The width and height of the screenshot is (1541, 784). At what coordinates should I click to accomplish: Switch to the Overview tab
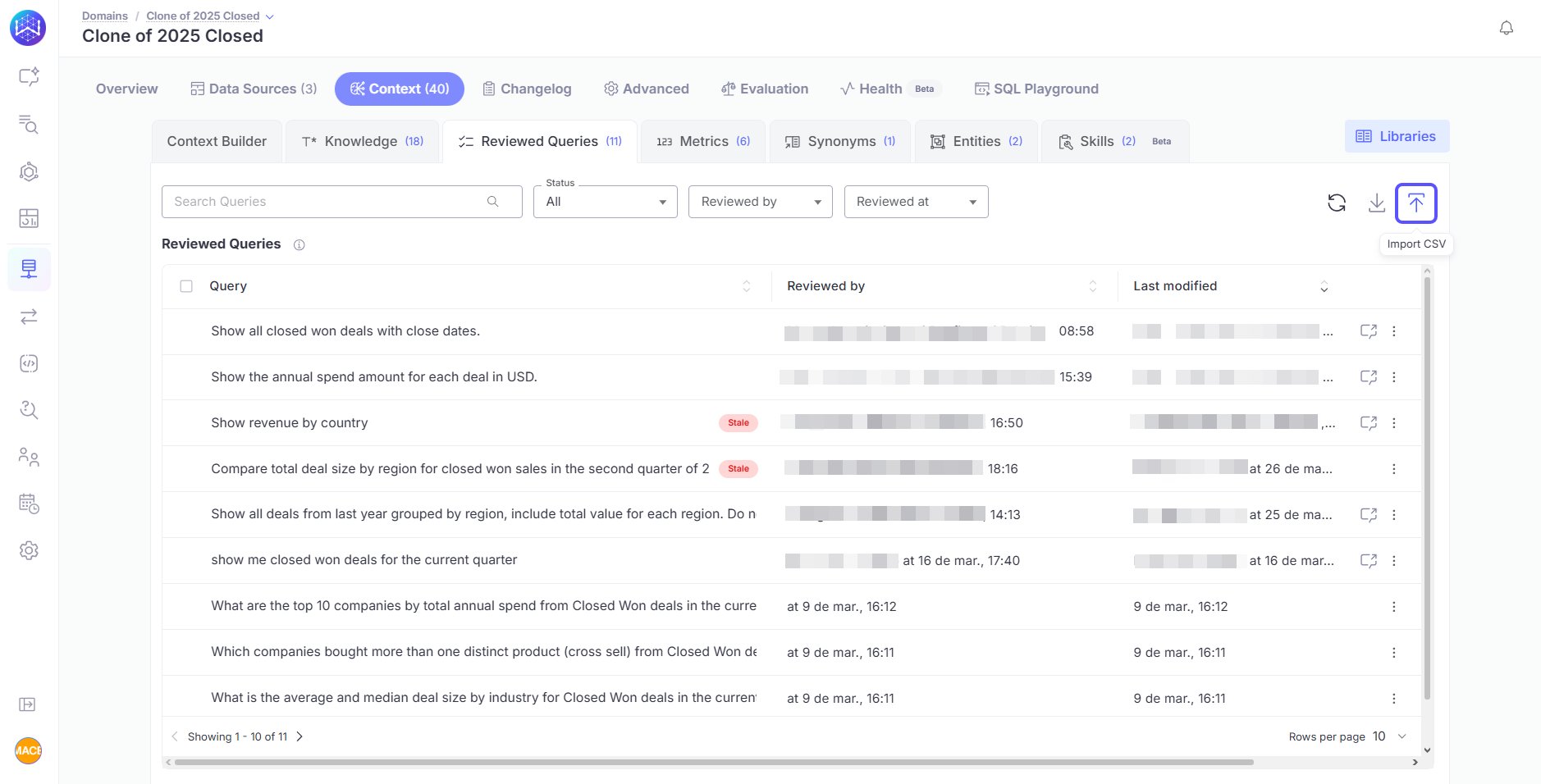(126, 89)
